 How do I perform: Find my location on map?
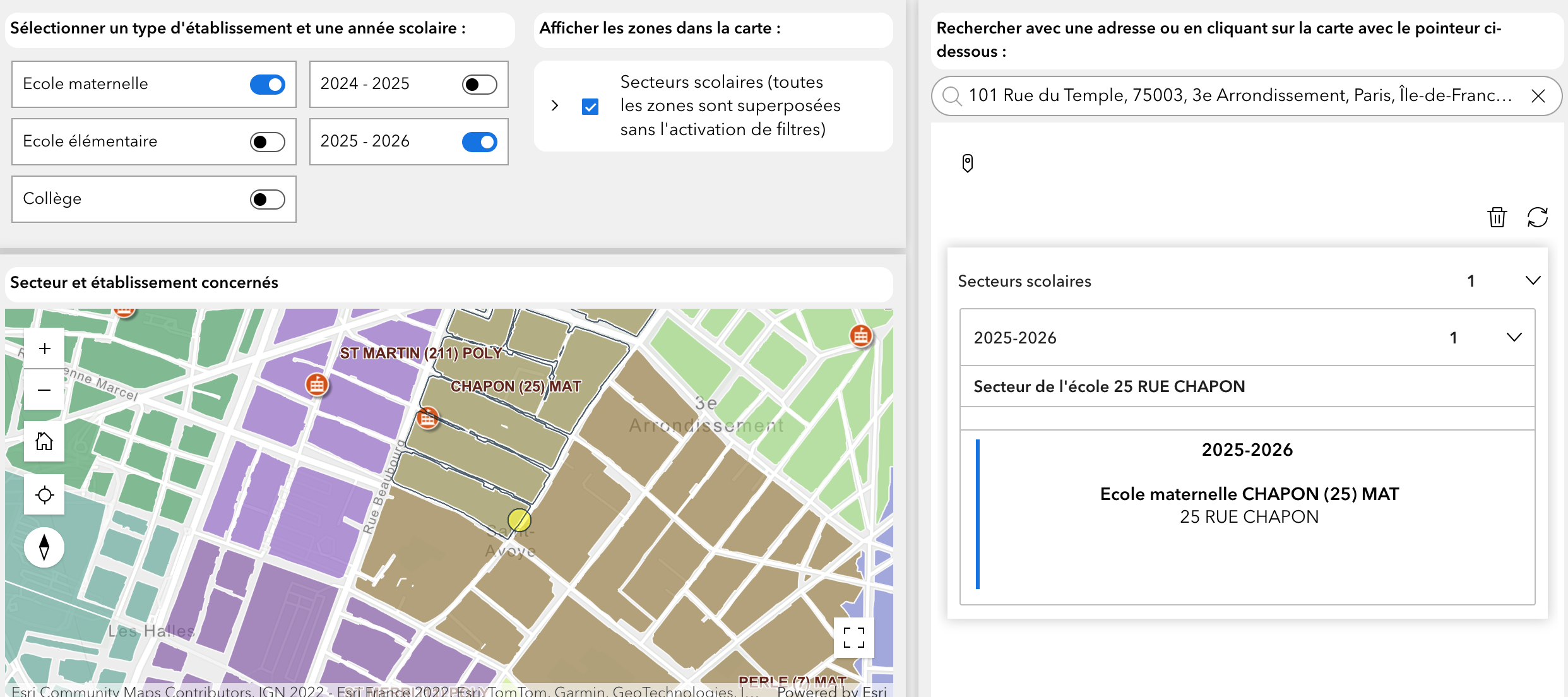pyautogui.click(x=44, y=495)
